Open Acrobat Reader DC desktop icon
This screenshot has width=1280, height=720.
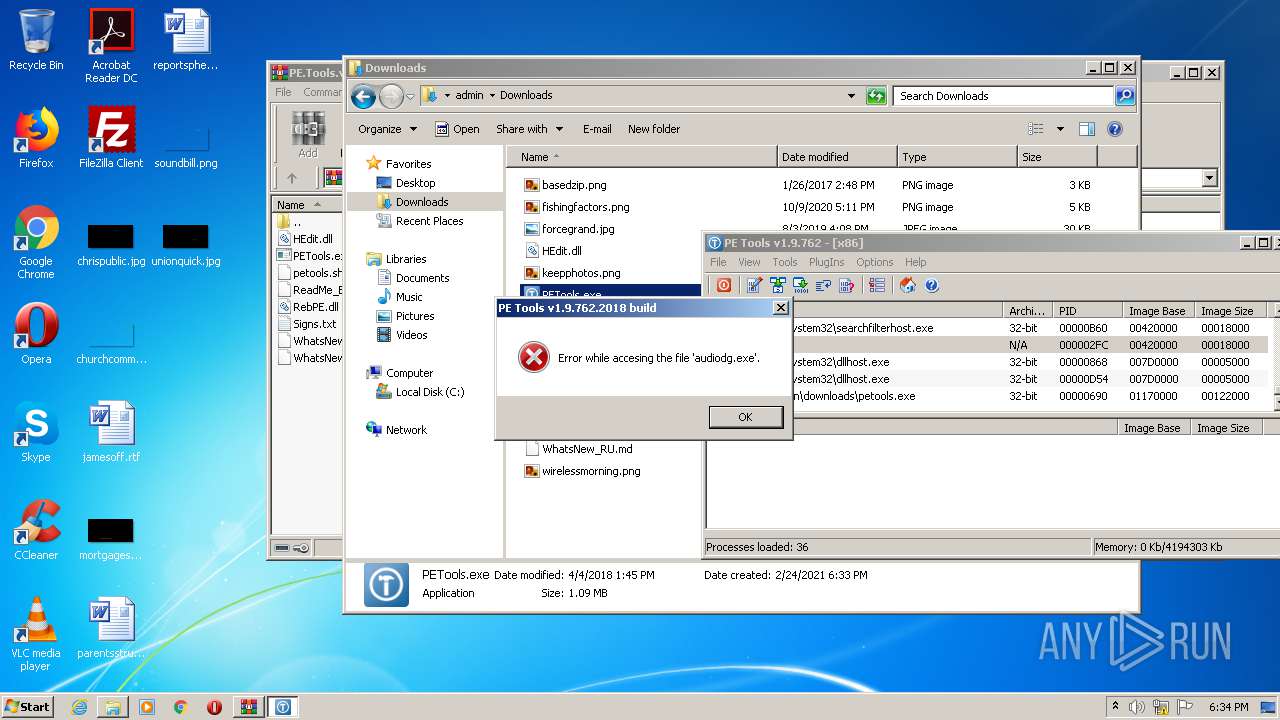coord(111,46)
